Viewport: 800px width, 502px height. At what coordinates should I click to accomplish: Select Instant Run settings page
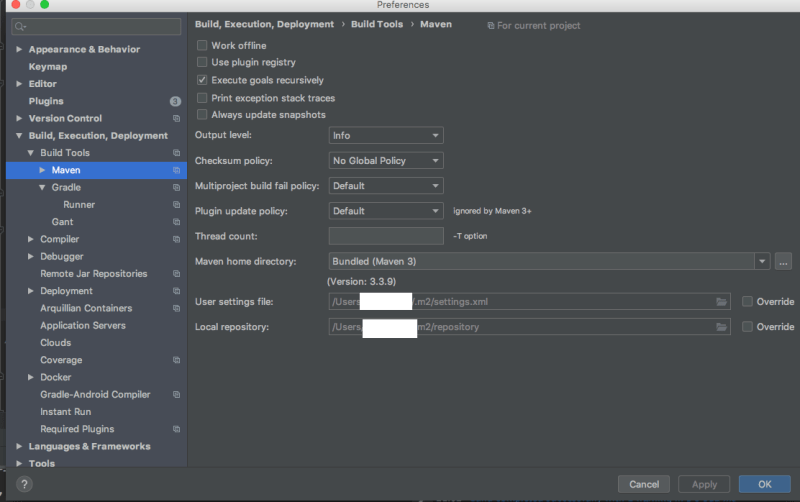pos(66,412)
